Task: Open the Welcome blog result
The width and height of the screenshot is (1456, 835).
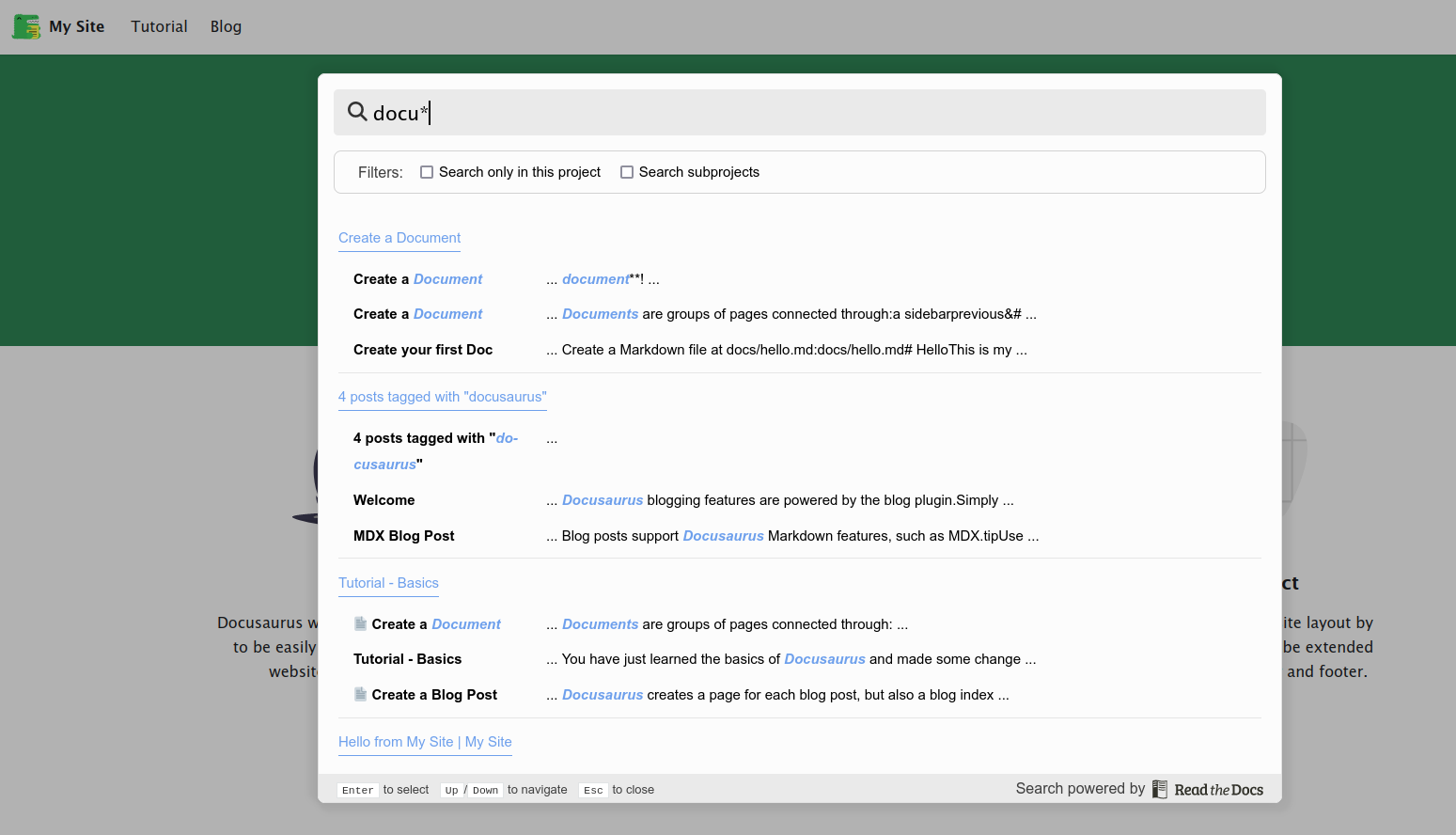Action: [800, 500]
